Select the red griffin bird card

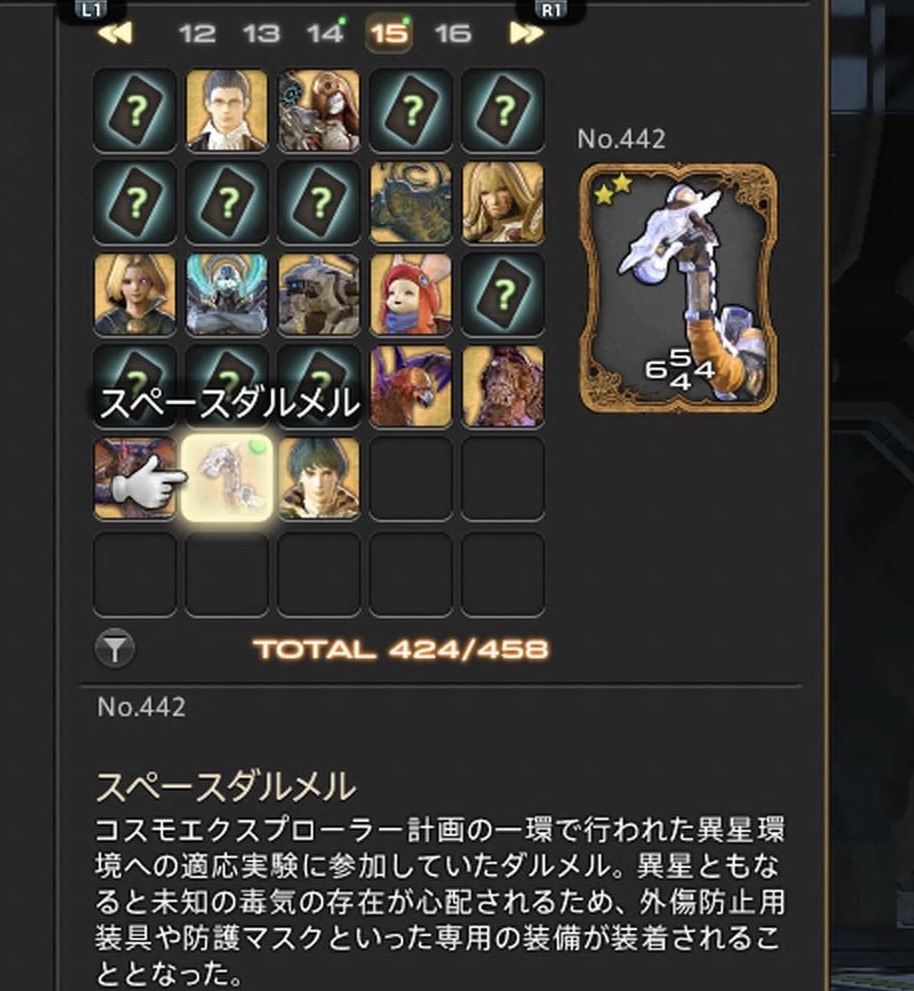pyautogui.click(x=411, y=386)
